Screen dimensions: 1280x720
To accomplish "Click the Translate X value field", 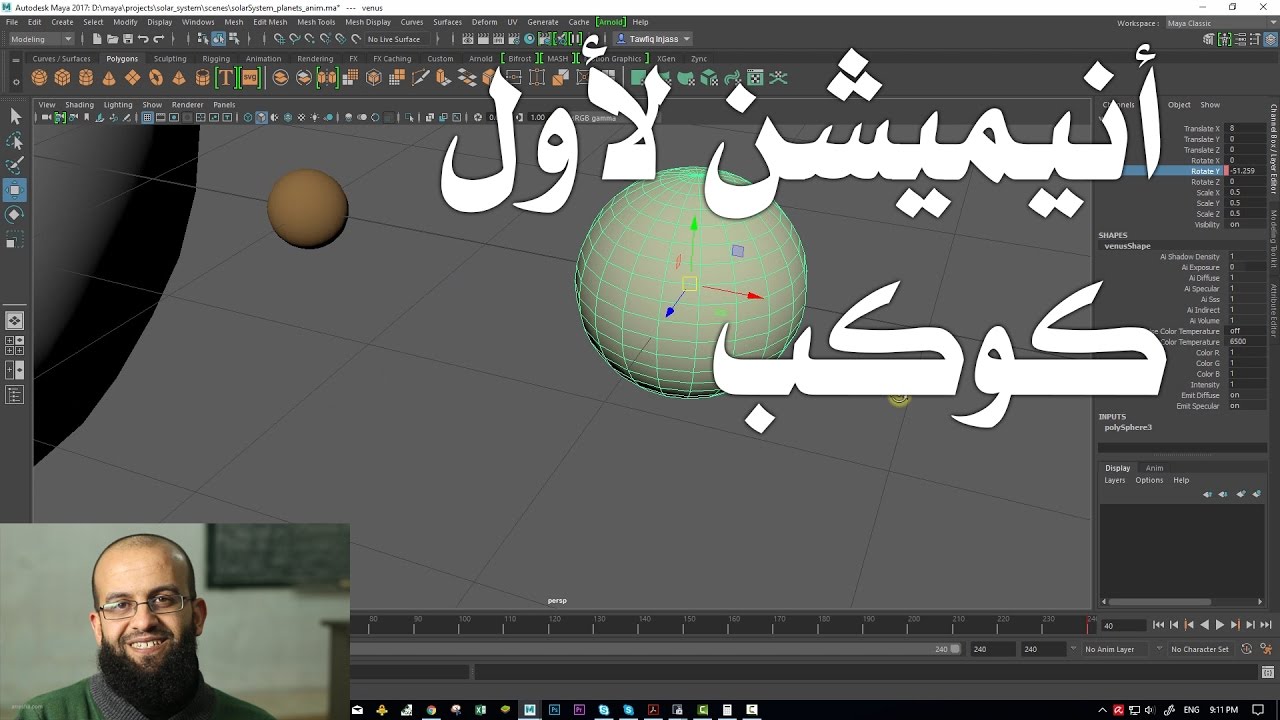I will [1247, 129].
